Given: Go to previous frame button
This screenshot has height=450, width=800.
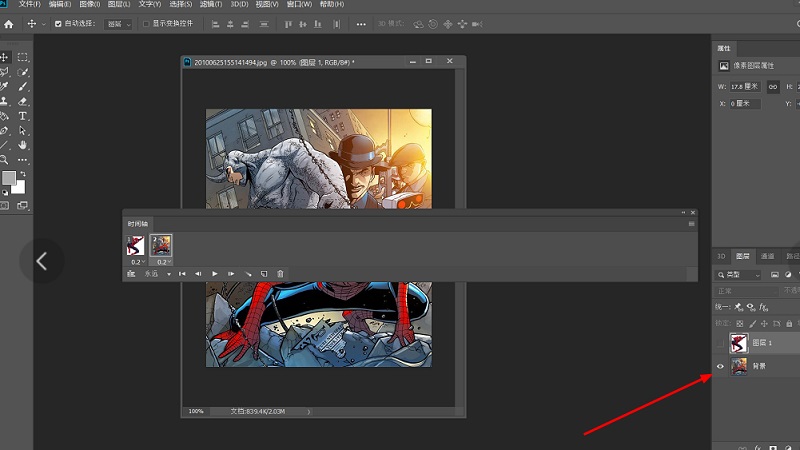Looking at the screenshot, I should click(x=198, y=274).
